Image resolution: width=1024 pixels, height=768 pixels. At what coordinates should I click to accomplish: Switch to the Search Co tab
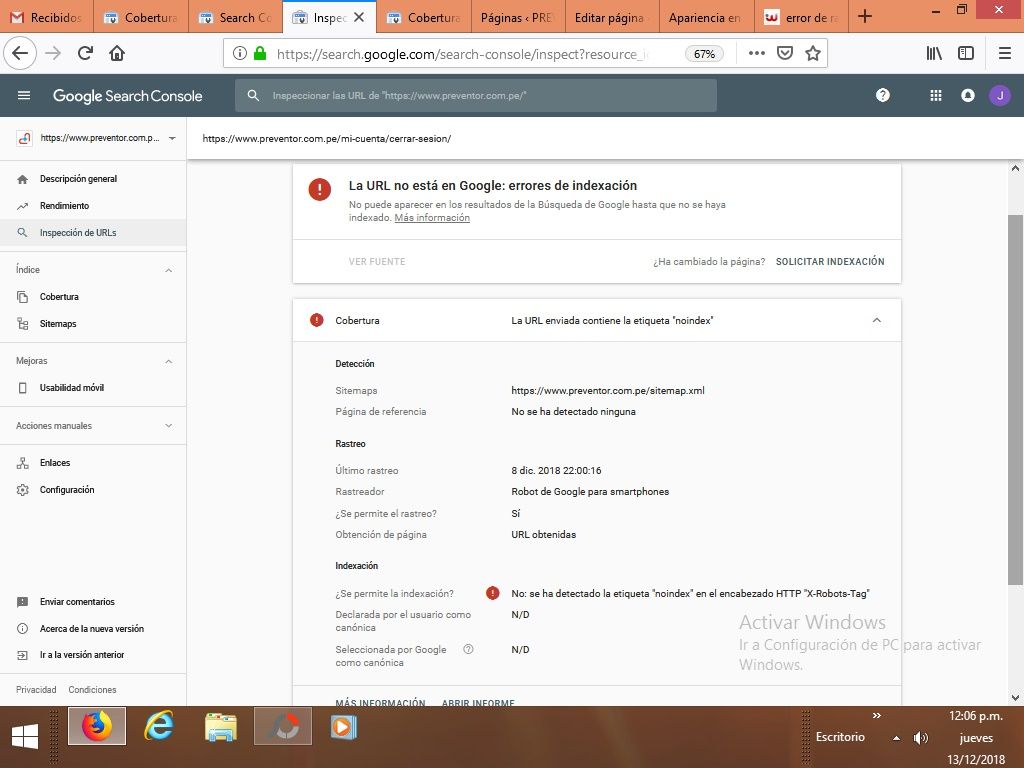tap(235, 17)
